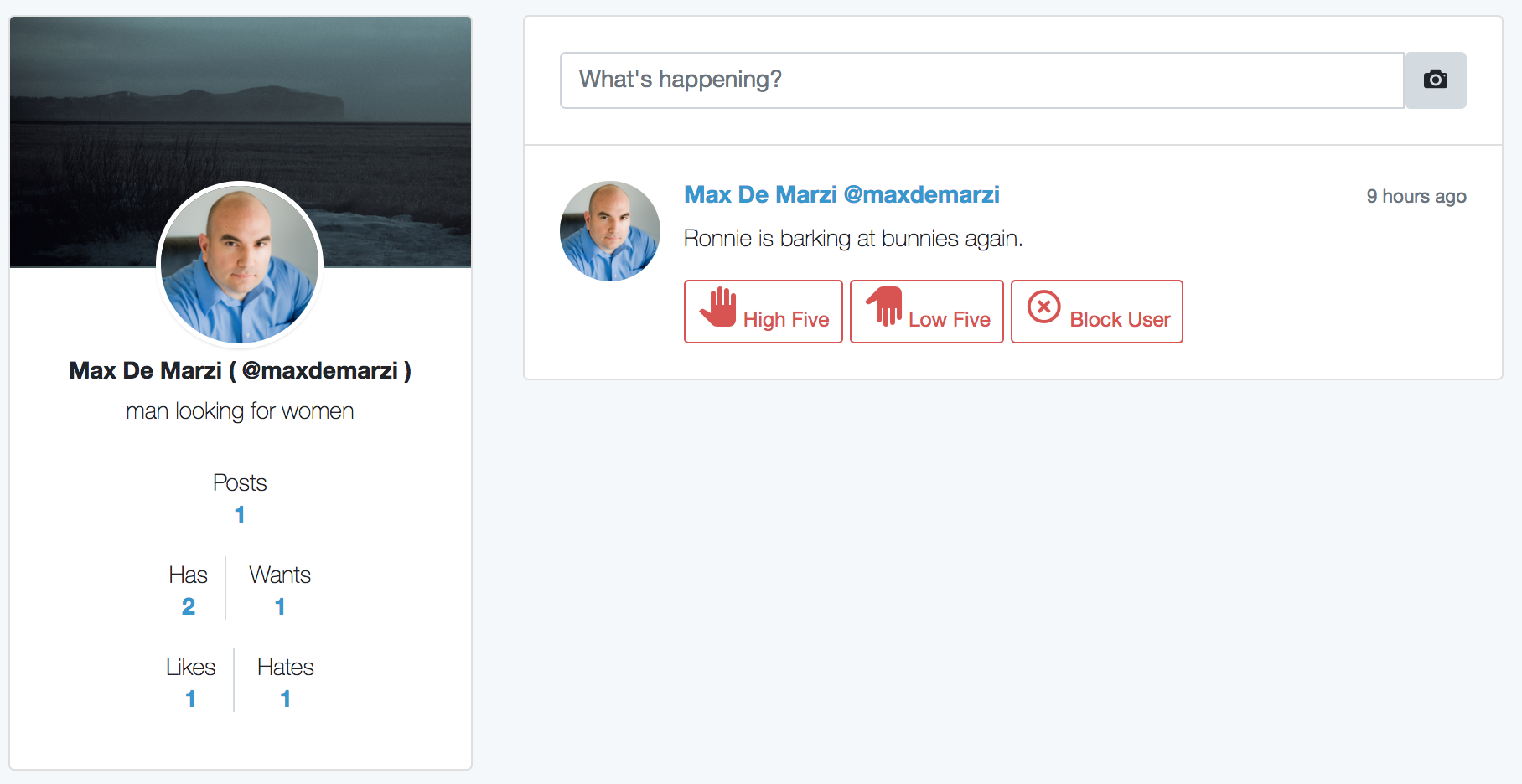Type in the What's happening field
This screenshot has width=1522, height=784.
click(x=981, y=80)
